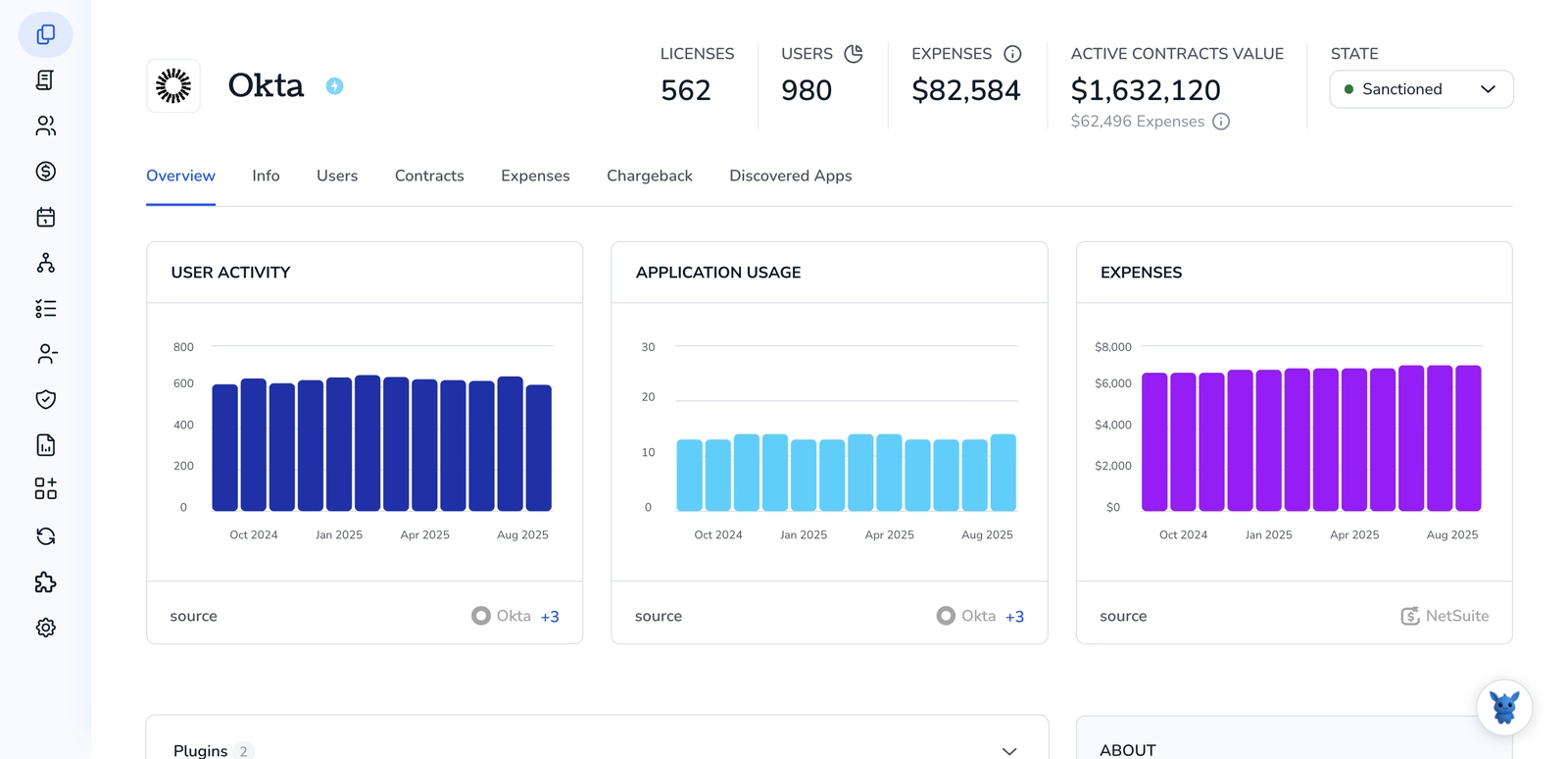Open the puzzle piece plugins sidebar icon
Screen dimensions: 1568x759
45,582
